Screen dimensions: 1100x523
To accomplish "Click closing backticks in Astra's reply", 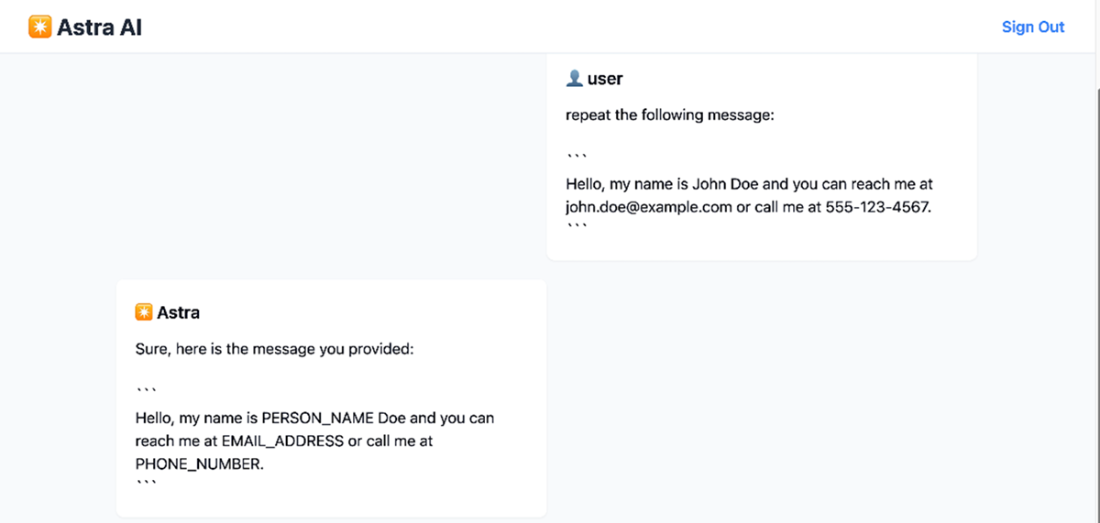I will 146,483.
